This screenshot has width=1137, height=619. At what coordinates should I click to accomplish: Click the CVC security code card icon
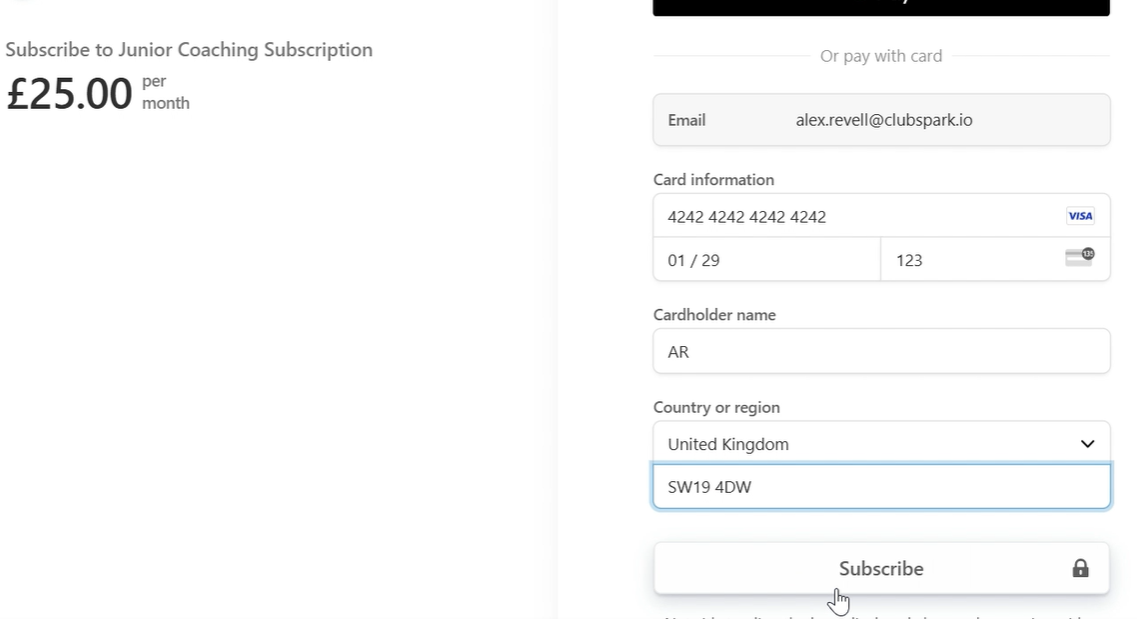coord(1079,257)
